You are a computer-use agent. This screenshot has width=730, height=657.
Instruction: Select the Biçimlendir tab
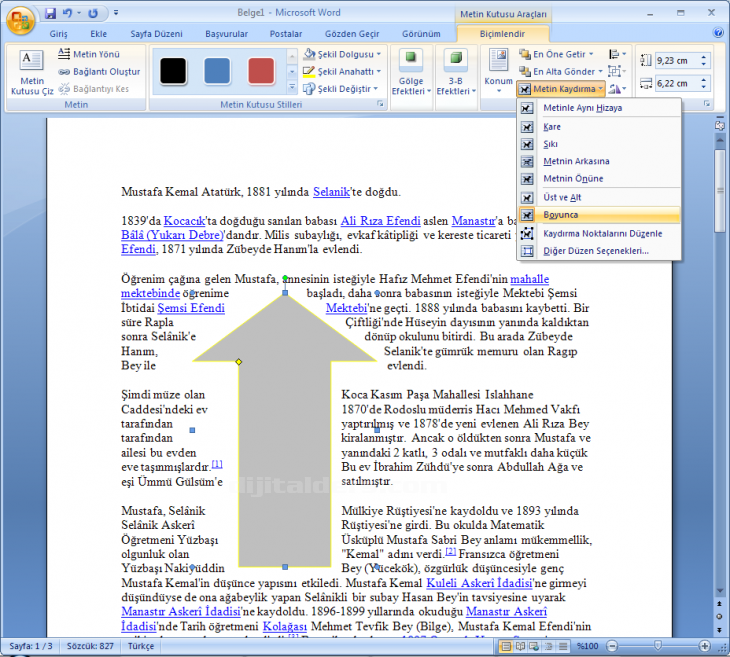coord(502,34)
